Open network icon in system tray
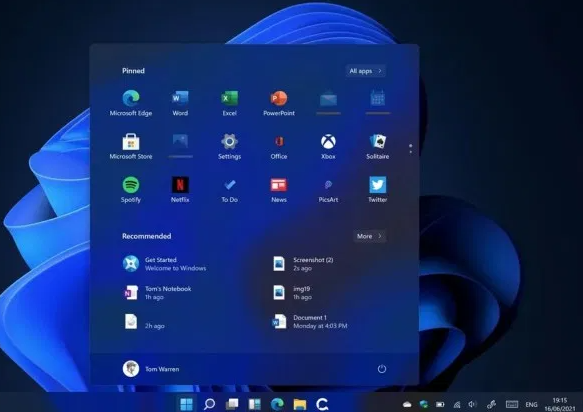 457,404
